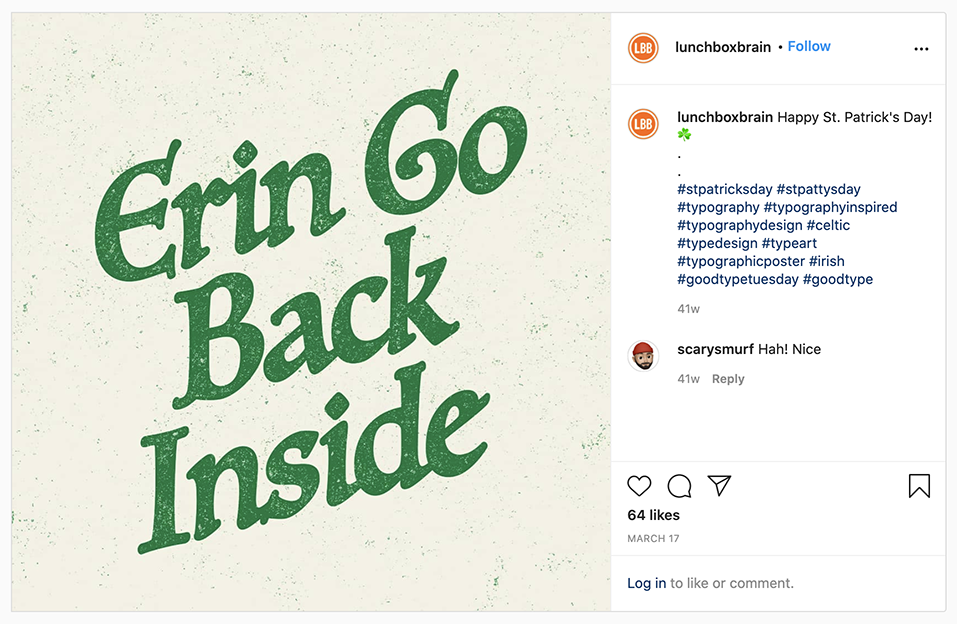
Task: Open the #irish hashtag
Action: click(x=831, y=261)
